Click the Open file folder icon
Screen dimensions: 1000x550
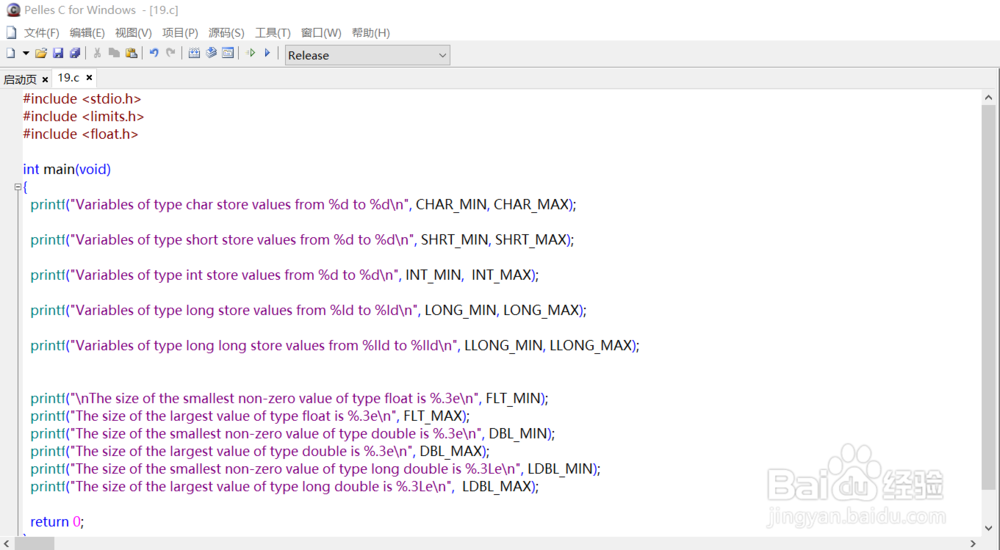pos(41,54)
